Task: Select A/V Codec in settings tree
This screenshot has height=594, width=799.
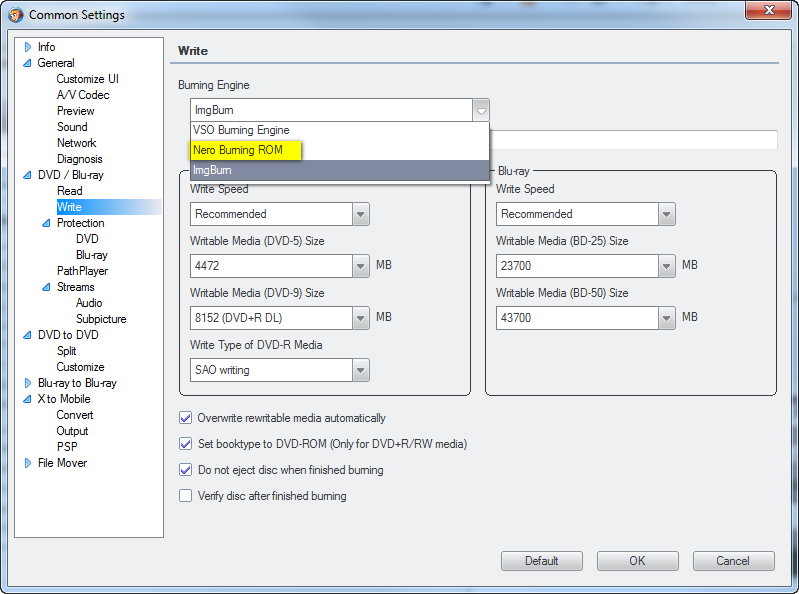Action: [x=83, y=95]
